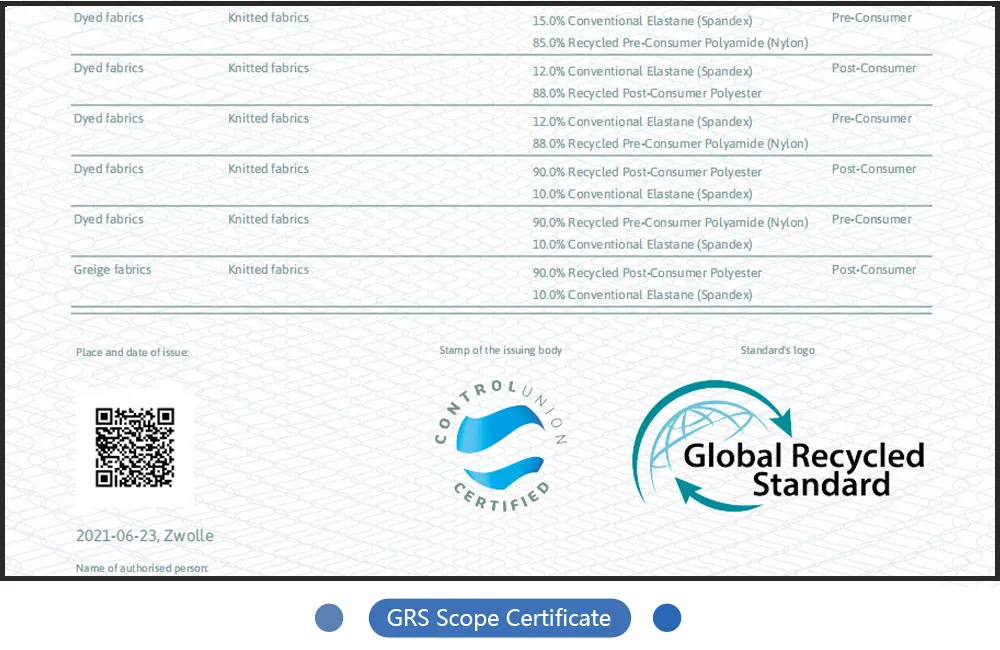Select the right carousel dot

667,617
